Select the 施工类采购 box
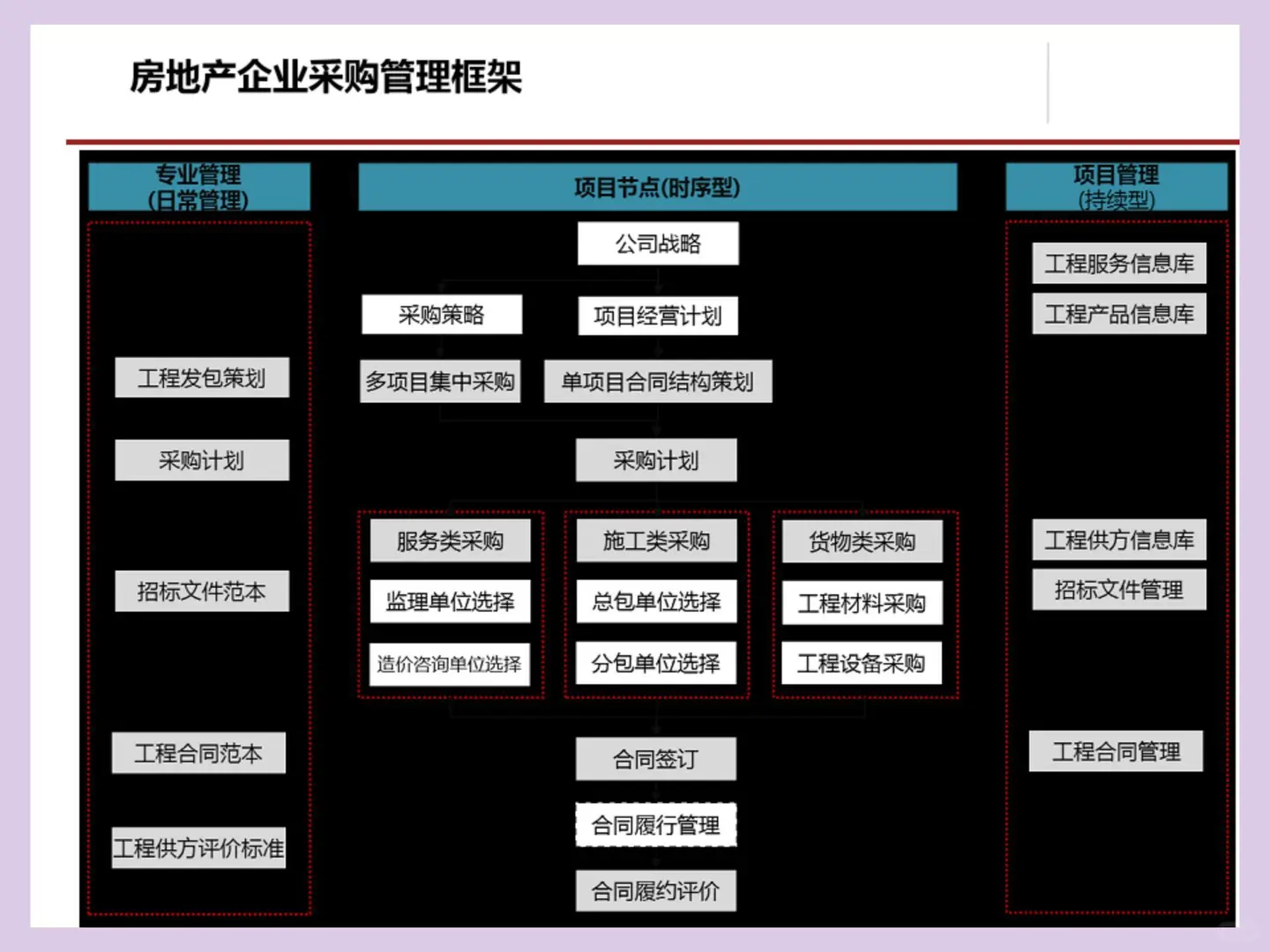Screen dimensions: 1270x952 click(x=656, y=541)
